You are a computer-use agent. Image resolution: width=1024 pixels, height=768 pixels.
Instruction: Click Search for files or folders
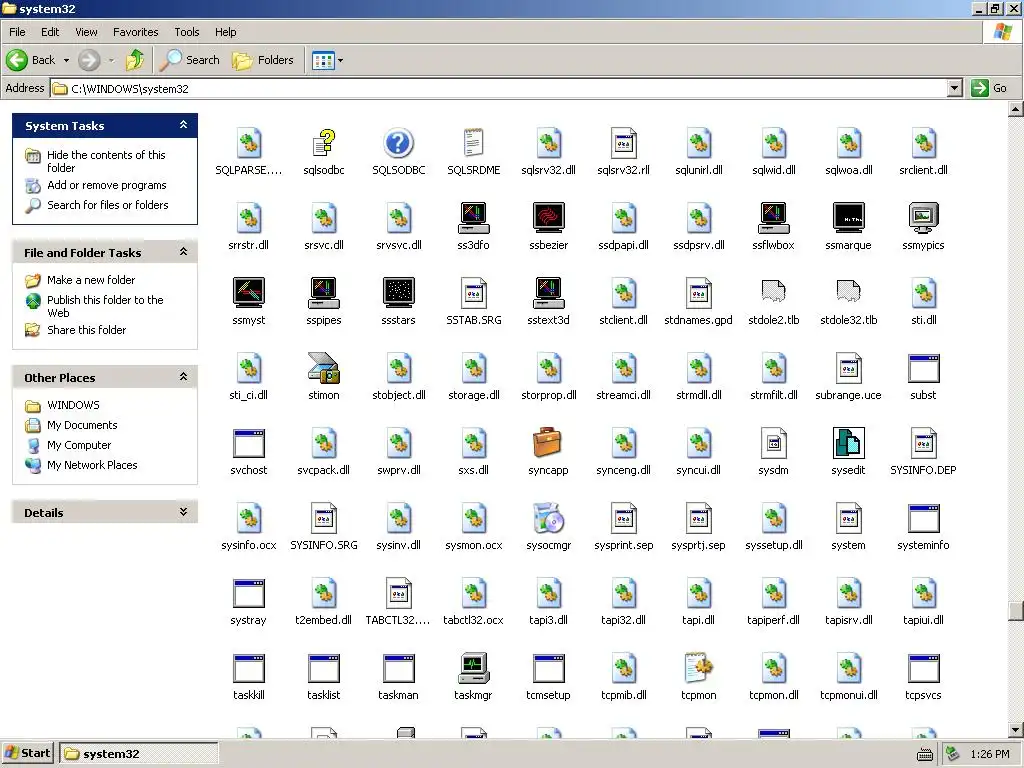108,205
